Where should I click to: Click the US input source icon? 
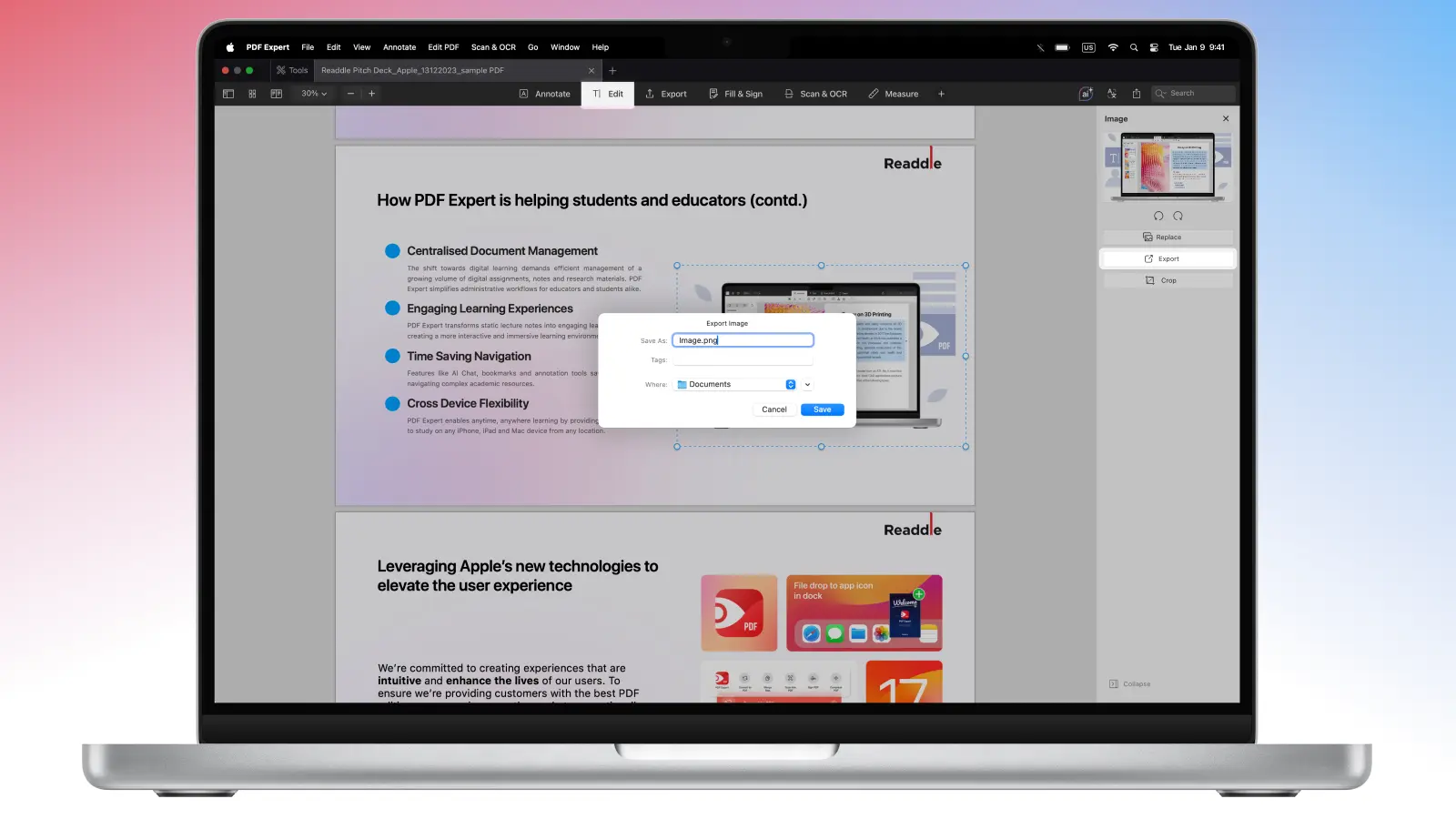click(x=1088, y=47)
